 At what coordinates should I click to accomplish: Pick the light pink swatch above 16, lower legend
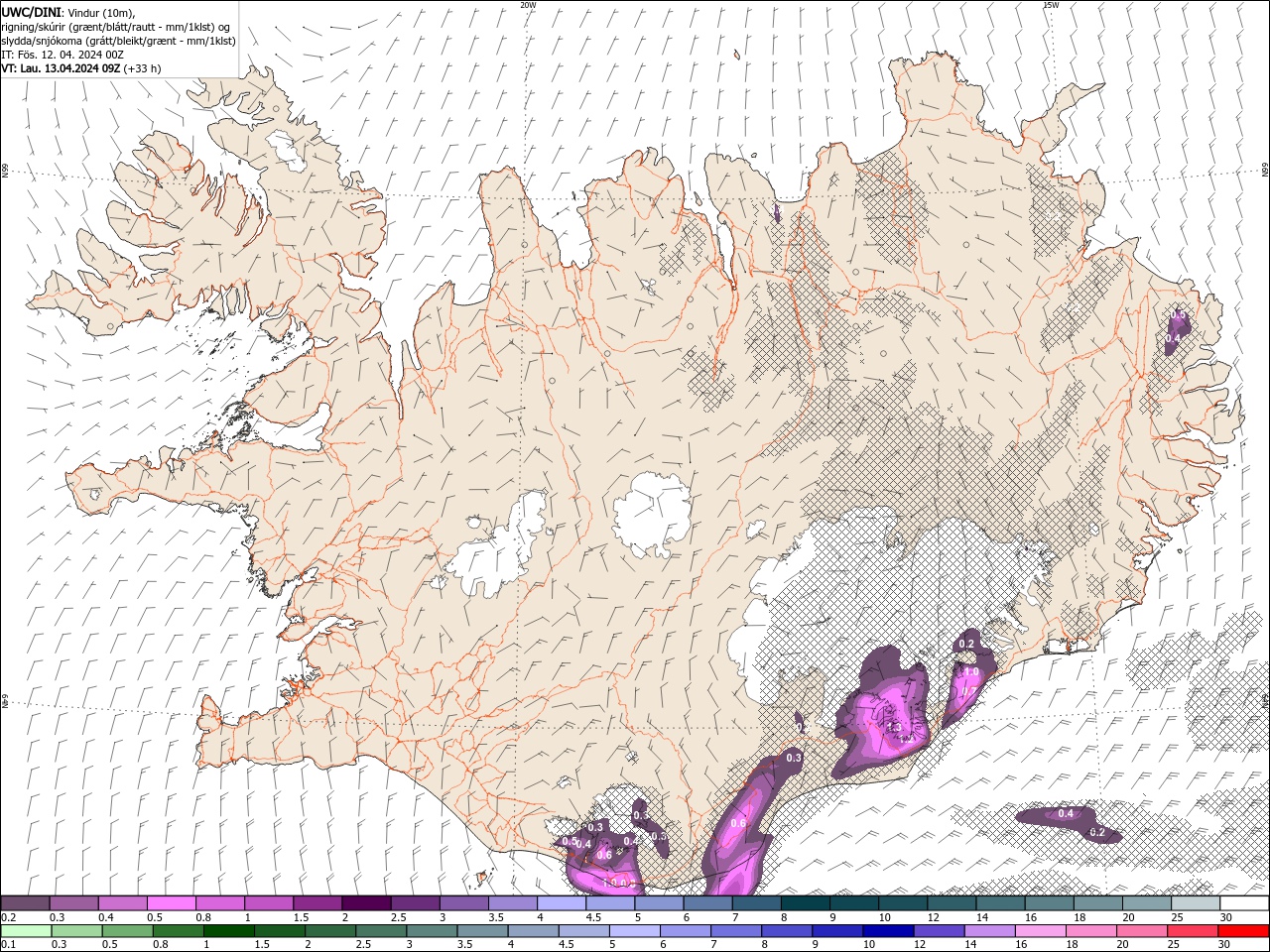[1041, 931]
